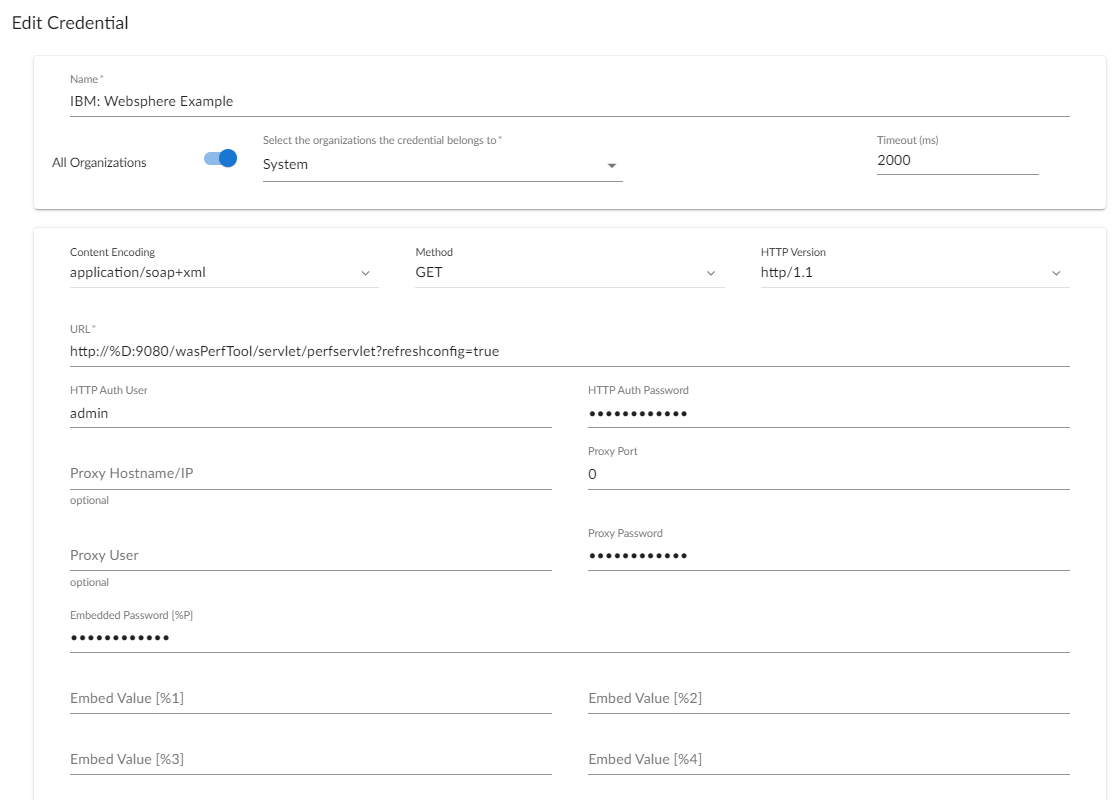Open the organizations dropdown showing System
The image size is (1118, 800).
pos(442,165)
